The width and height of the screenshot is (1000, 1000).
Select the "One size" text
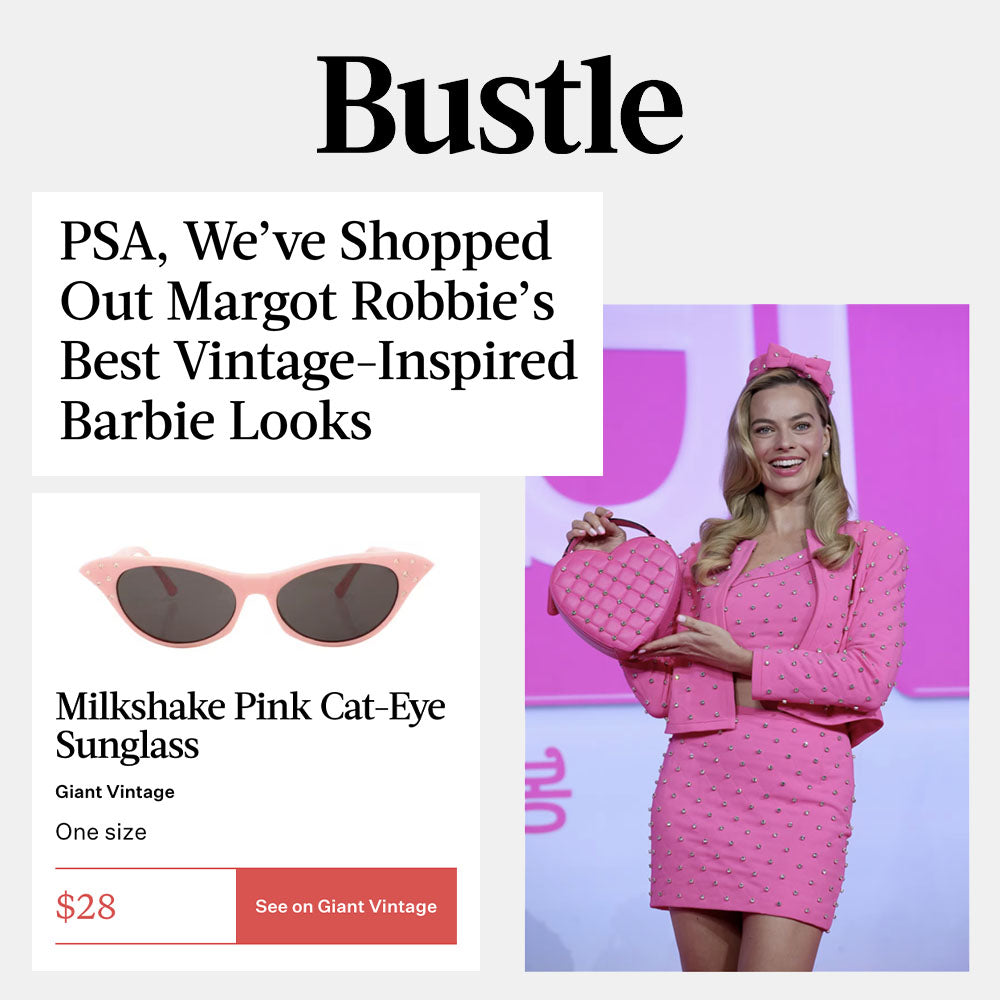[x=101, y=832]
